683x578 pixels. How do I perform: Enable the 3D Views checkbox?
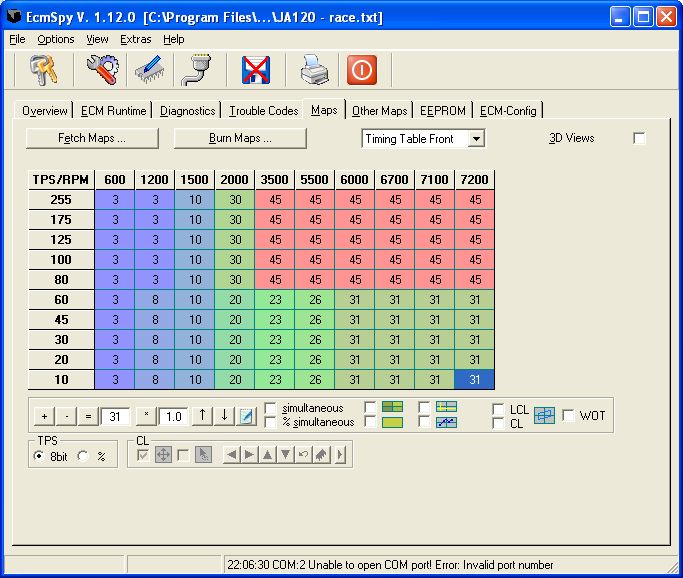(x=640, y=138)
